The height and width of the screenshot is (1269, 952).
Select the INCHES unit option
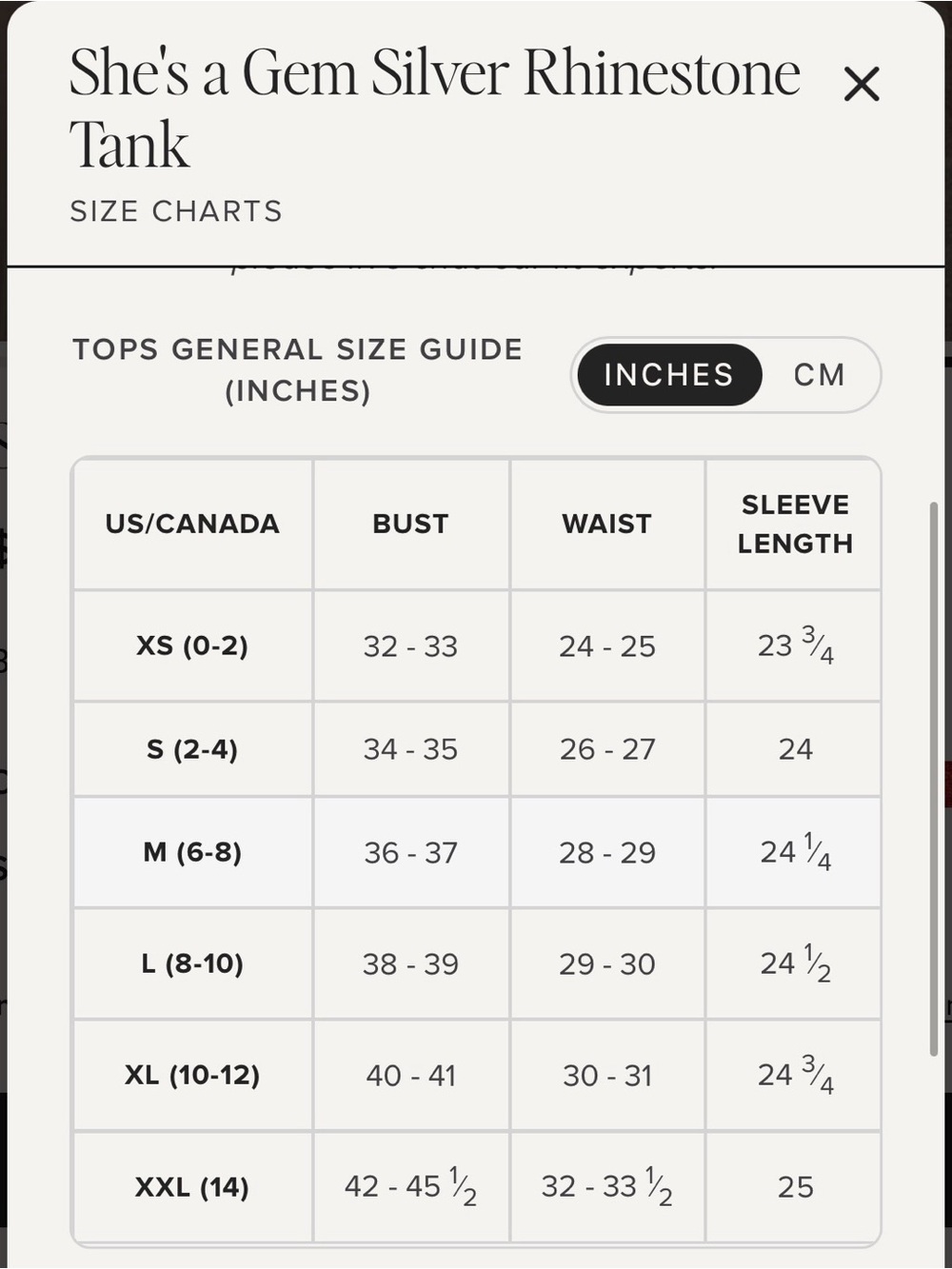click(x=669, y=375)
